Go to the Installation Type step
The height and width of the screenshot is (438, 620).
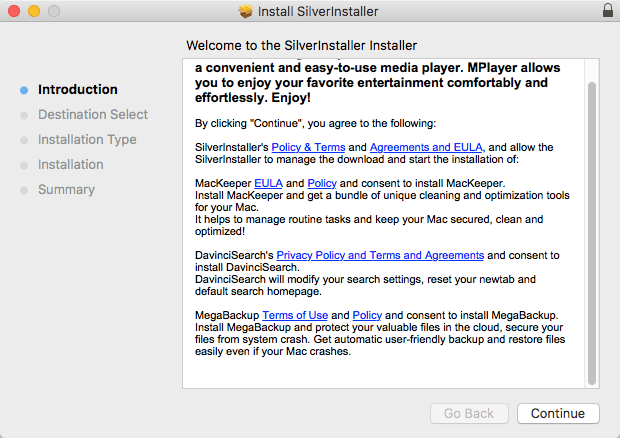click(87, 139)
